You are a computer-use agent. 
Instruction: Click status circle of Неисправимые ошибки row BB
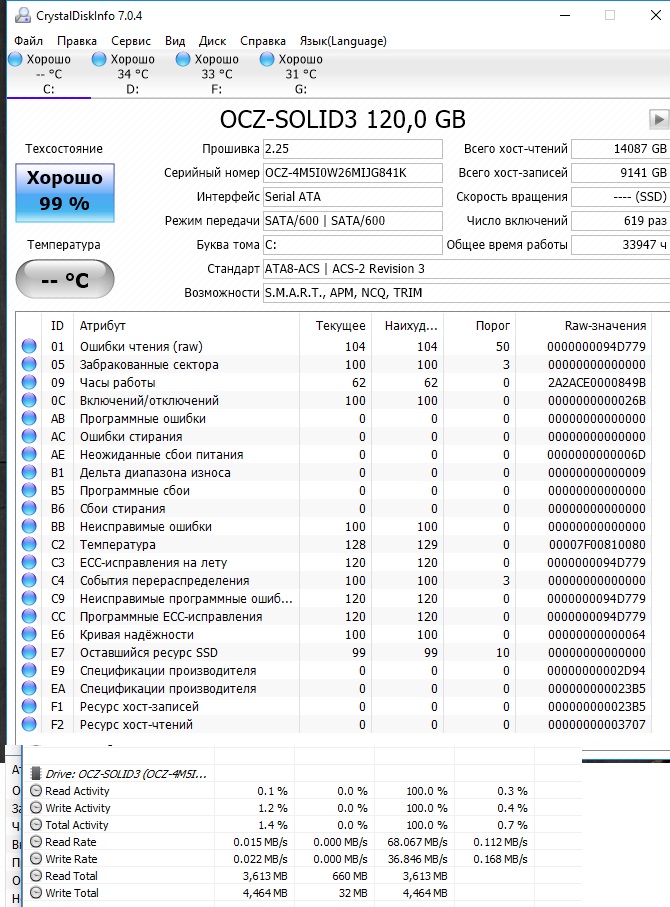pos(29,526)
